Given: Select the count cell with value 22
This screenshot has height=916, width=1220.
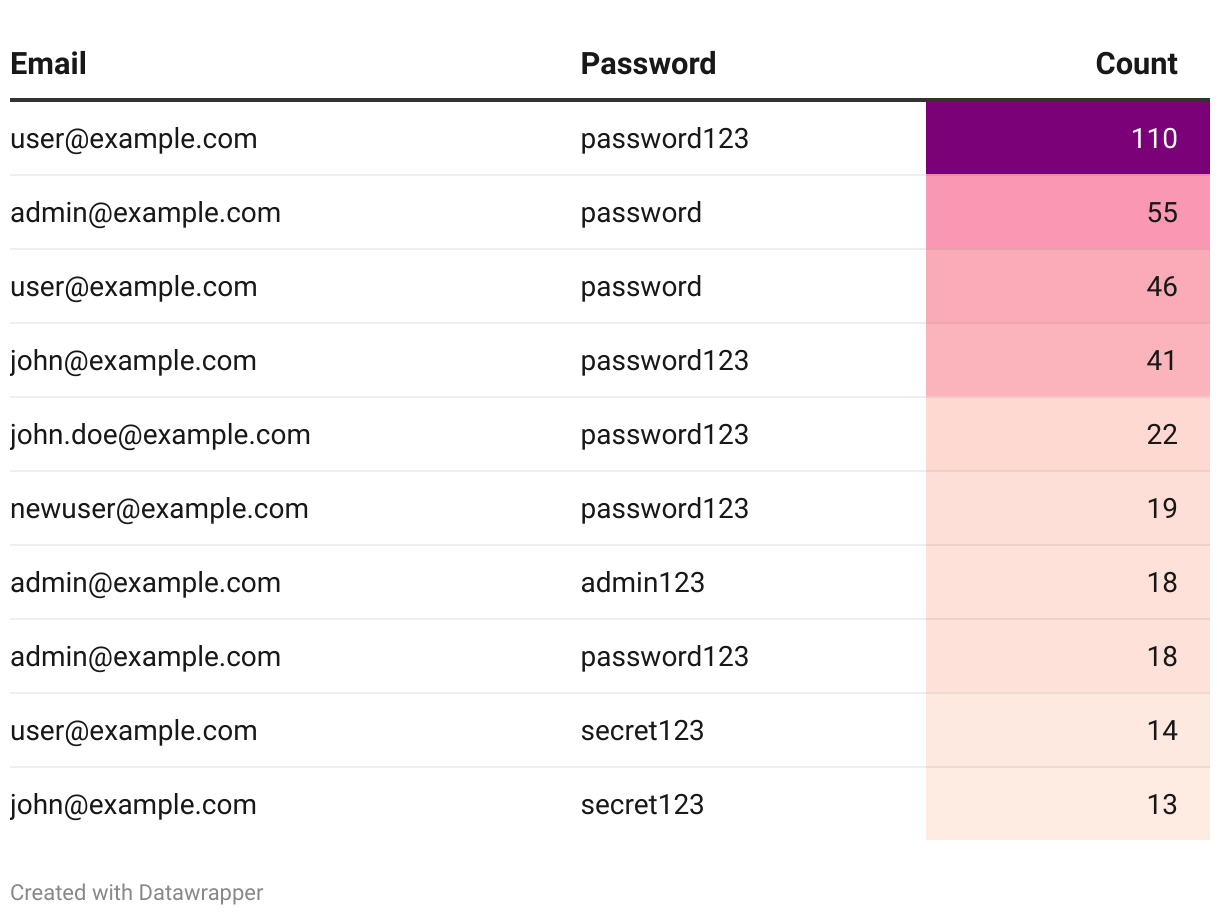Looking at the screenshot, I should coord(1067,434).
